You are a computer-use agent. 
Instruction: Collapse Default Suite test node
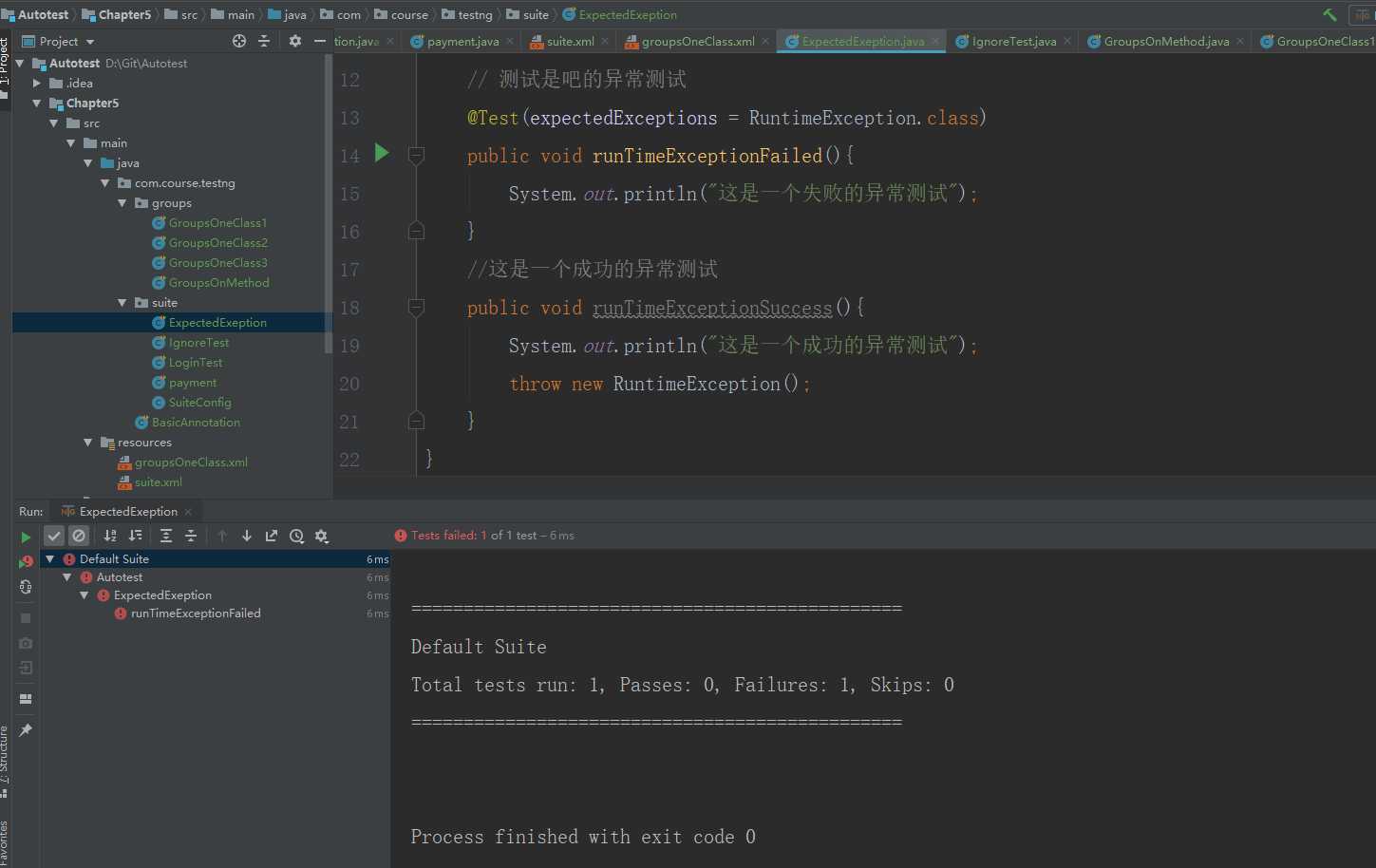coord(50,558)
